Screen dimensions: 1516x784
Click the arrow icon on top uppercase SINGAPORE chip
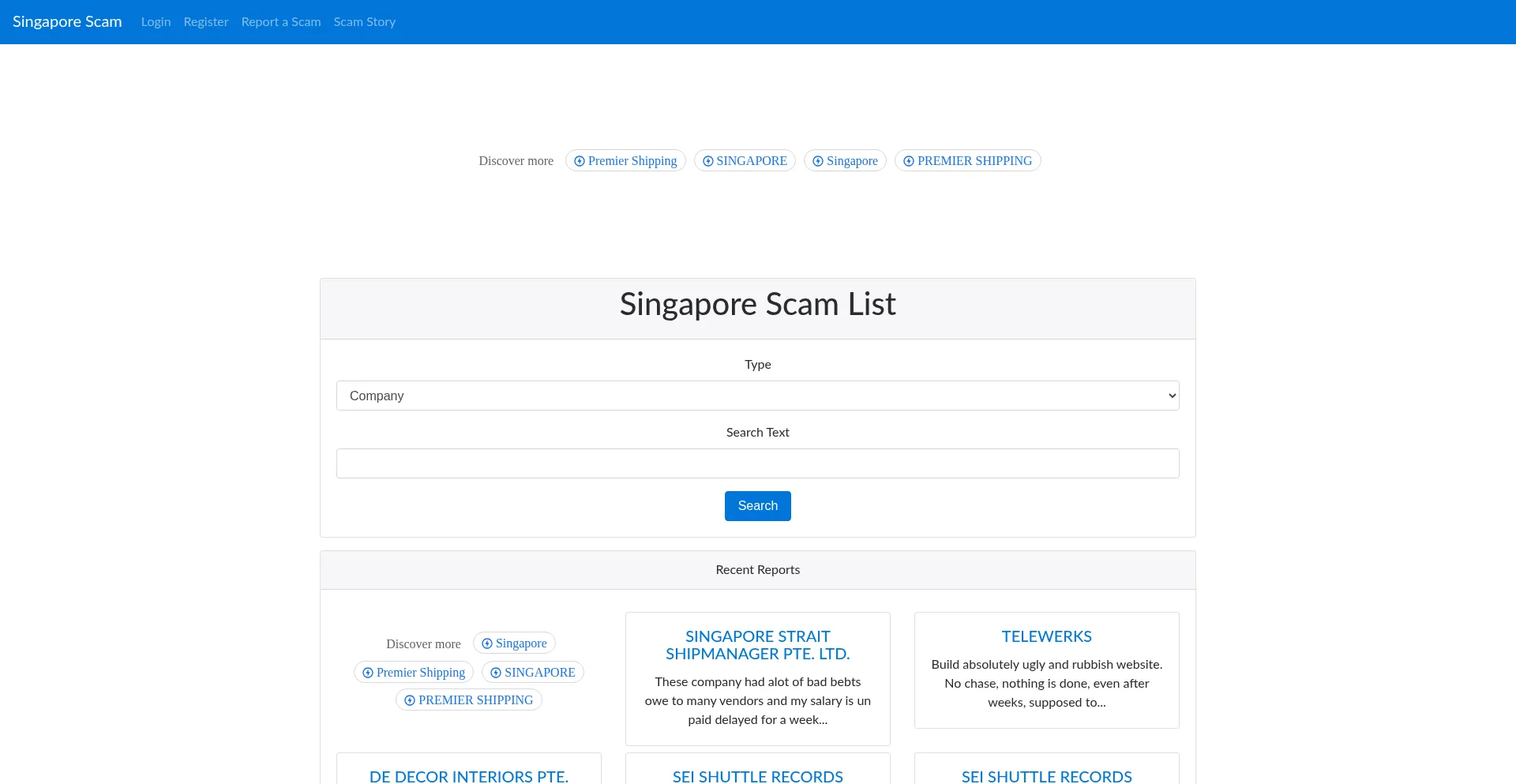pyautogui.click(x=708, y=161)
